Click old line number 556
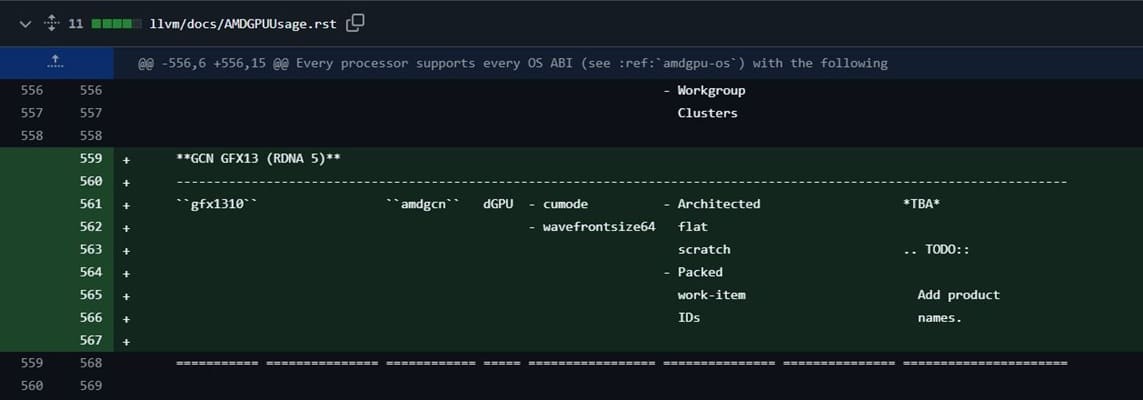 pos(31,90)
